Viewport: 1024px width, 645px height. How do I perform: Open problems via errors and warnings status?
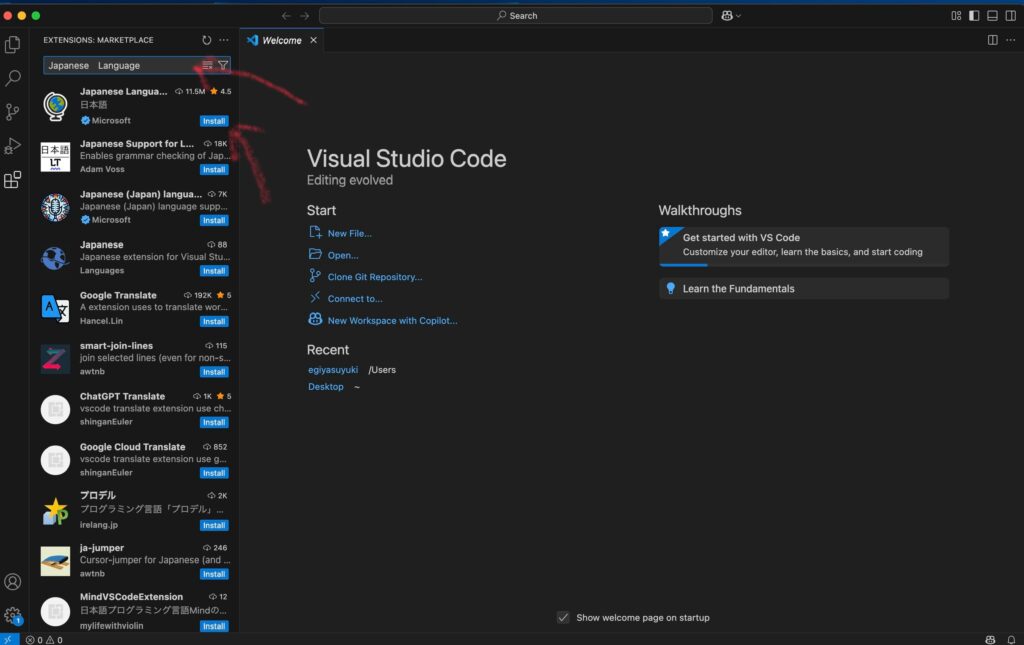pos(44,640)
